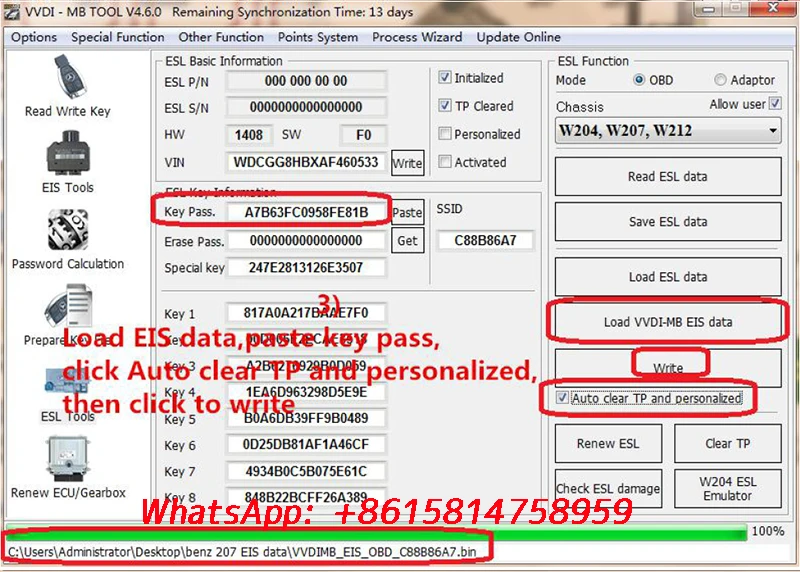Expand the Chassis W204, W207, W212 dropdown

[667, 131]
